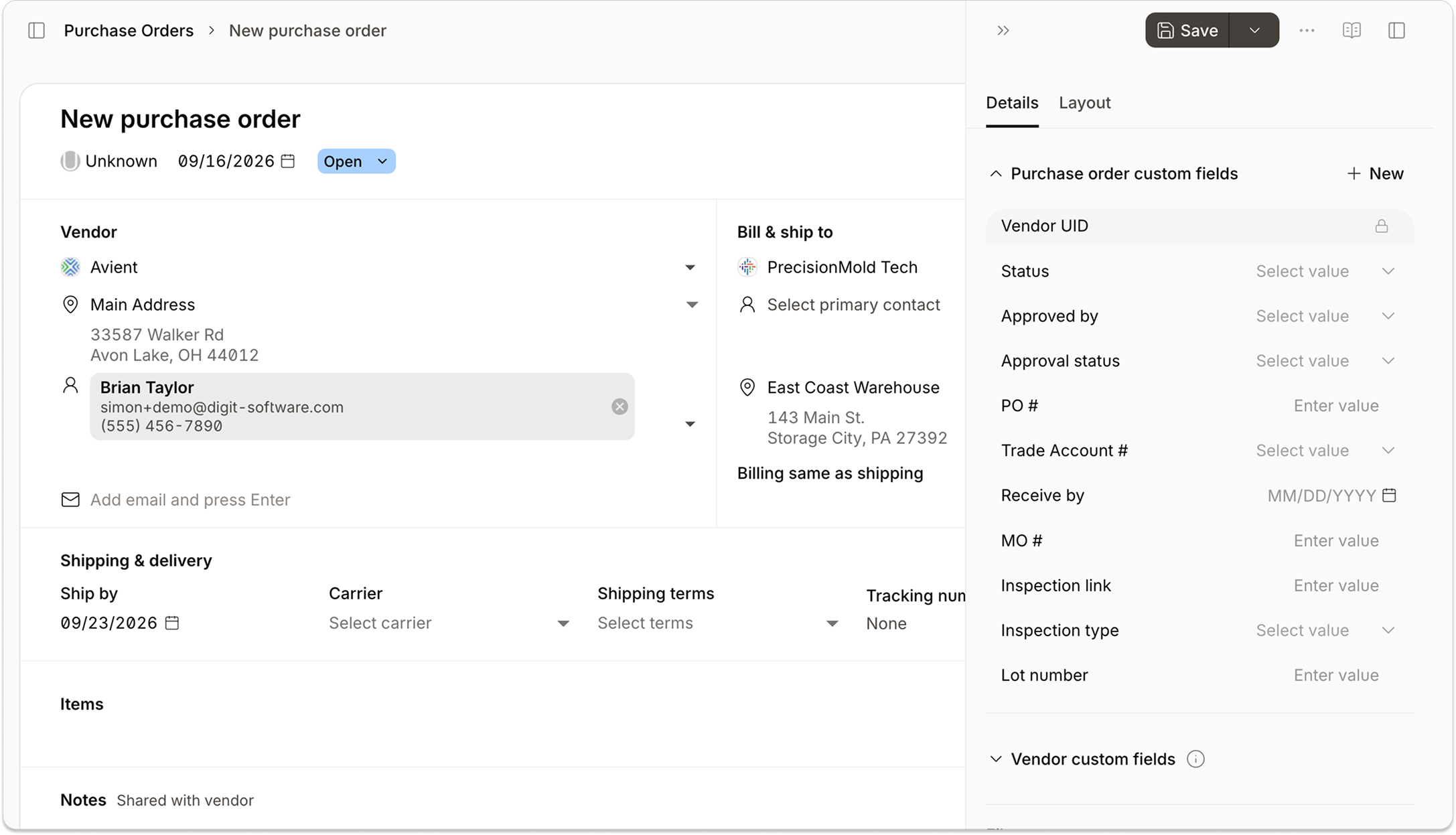Click Select primary contact
This screenshot has width=1456, height=835.
pos(853,305)
